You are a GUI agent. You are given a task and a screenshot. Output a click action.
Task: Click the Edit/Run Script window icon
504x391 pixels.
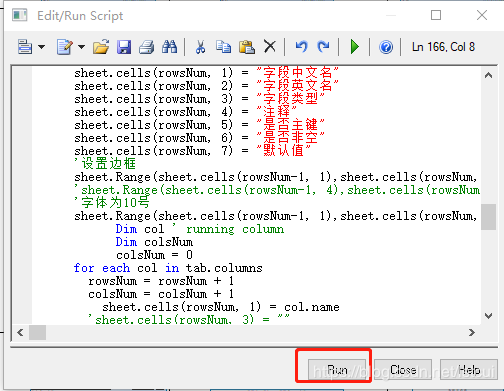20,15
